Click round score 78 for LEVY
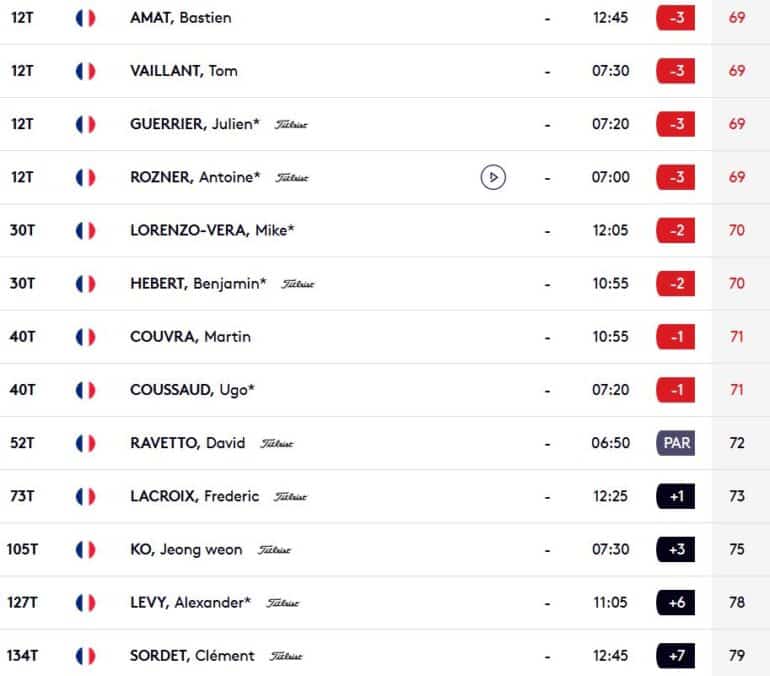The image size is (770, 676). click(x=737, y=602)
